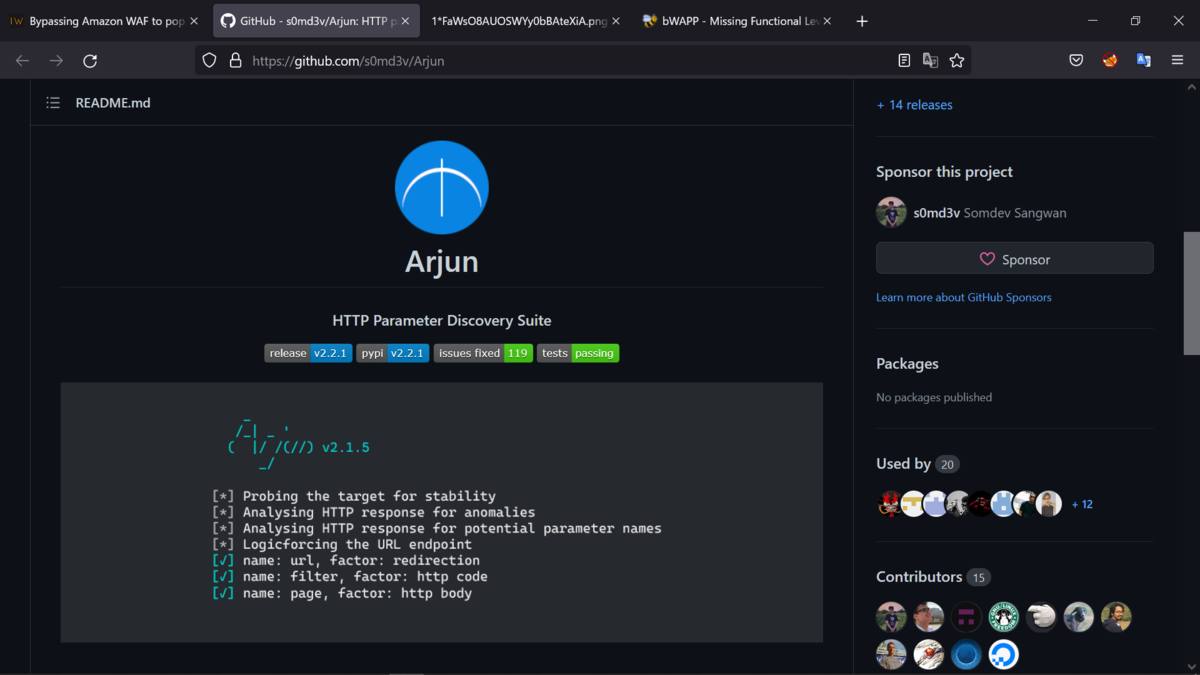Translate this page icon in address bar
1200x675 pixels.
[x=930, y=60]
